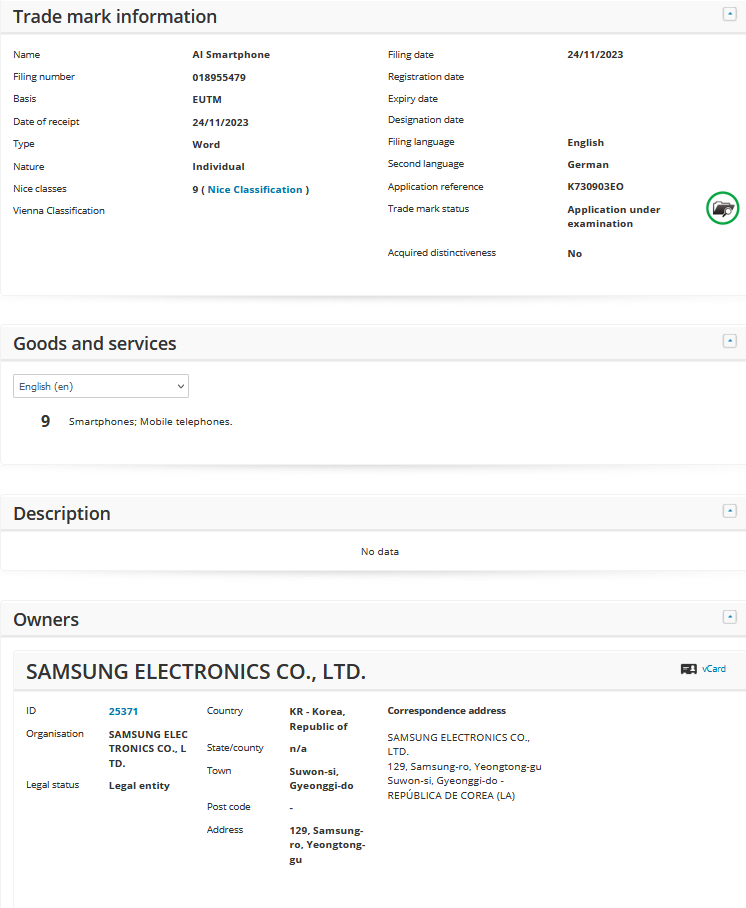Click the class number 9 in Goods and services
The image size is (746, 908).
coord(45,421)
